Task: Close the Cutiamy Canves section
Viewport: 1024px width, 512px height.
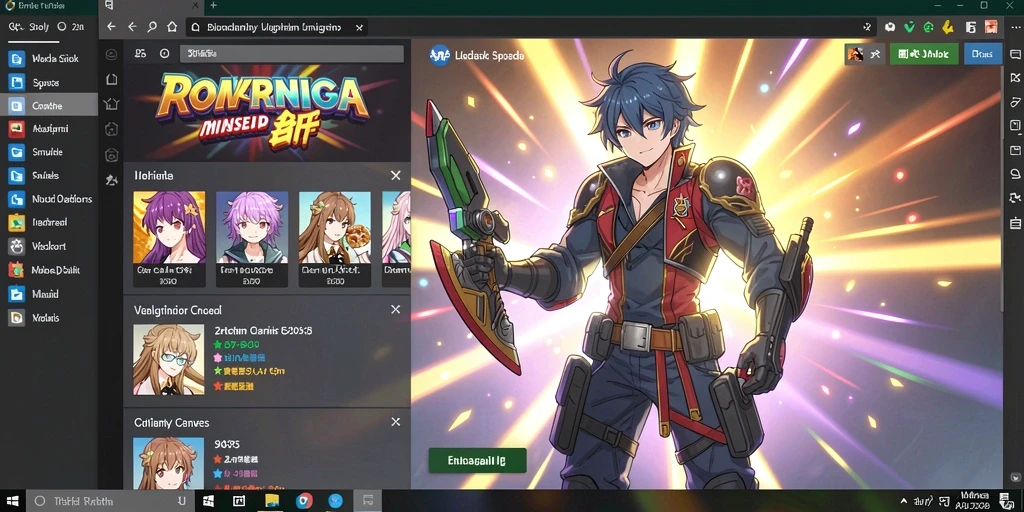Action: coord(395,422)
